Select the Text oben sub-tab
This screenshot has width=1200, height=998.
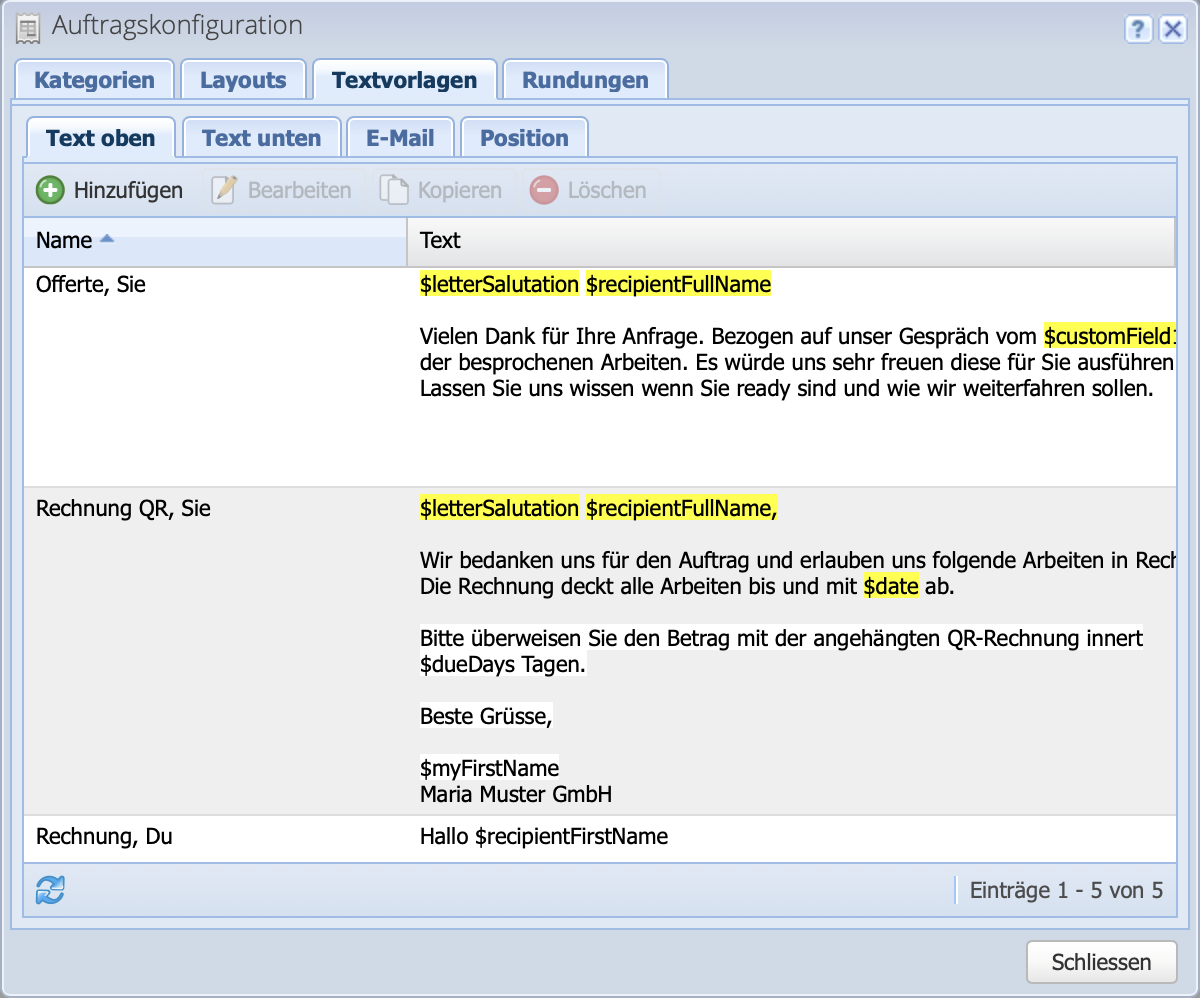pyautogui.click(x=100, y=137)
